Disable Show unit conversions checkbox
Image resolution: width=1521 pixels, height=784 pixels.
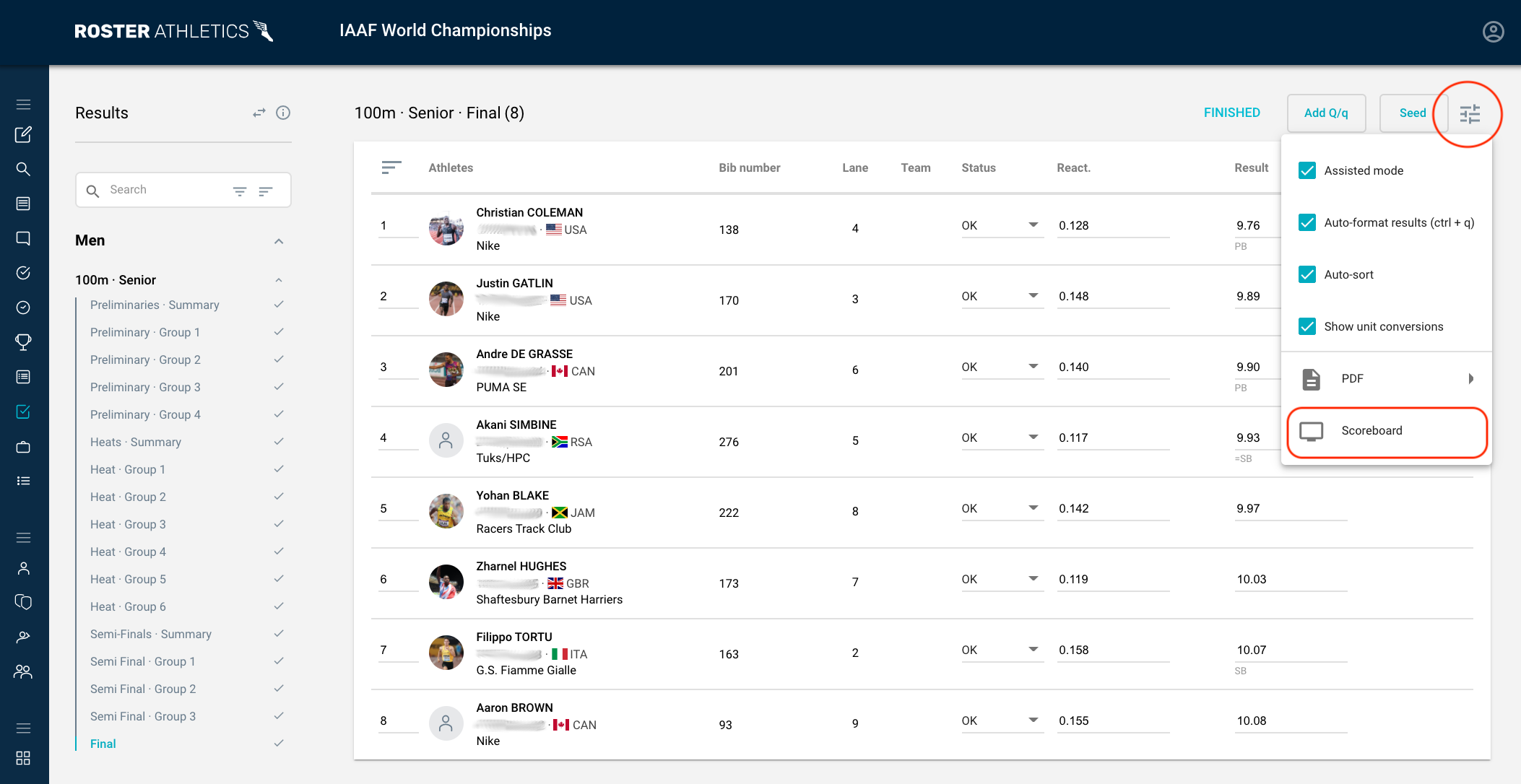(x=1306, y=326)
